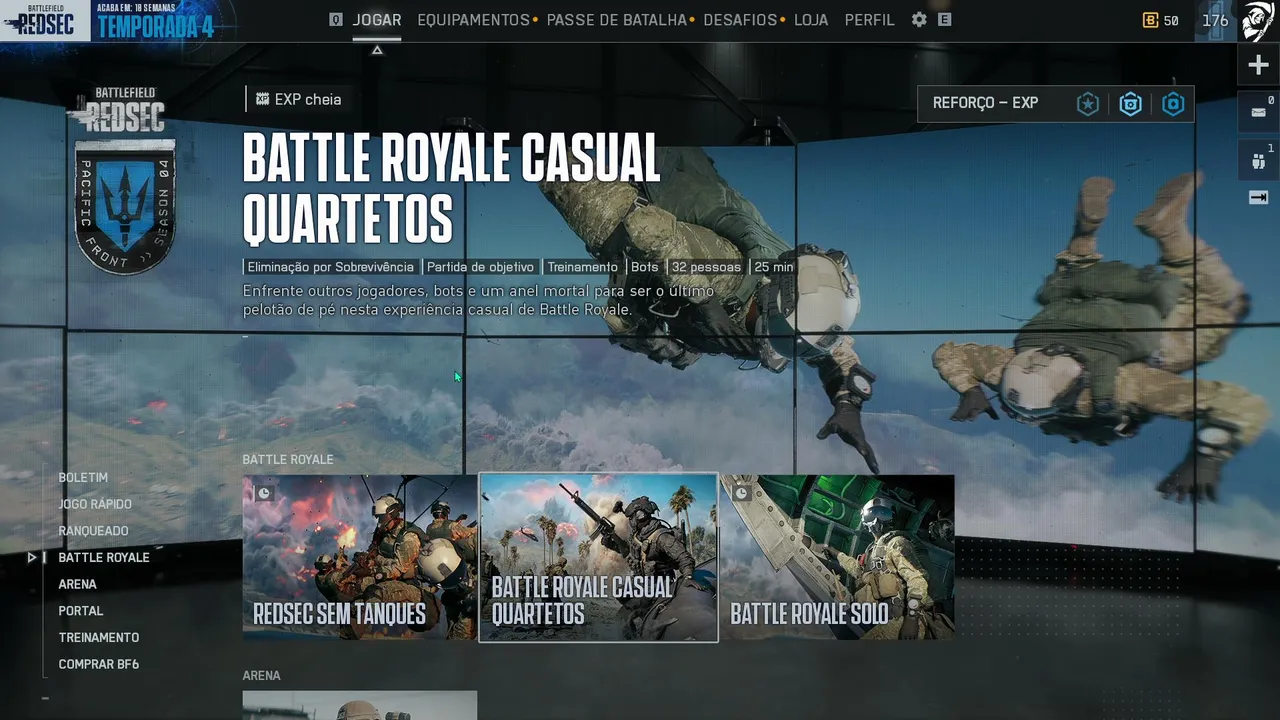Select the star XP boost hexagon
Screen dimensions: 1280x720
tap(1087, 103)
